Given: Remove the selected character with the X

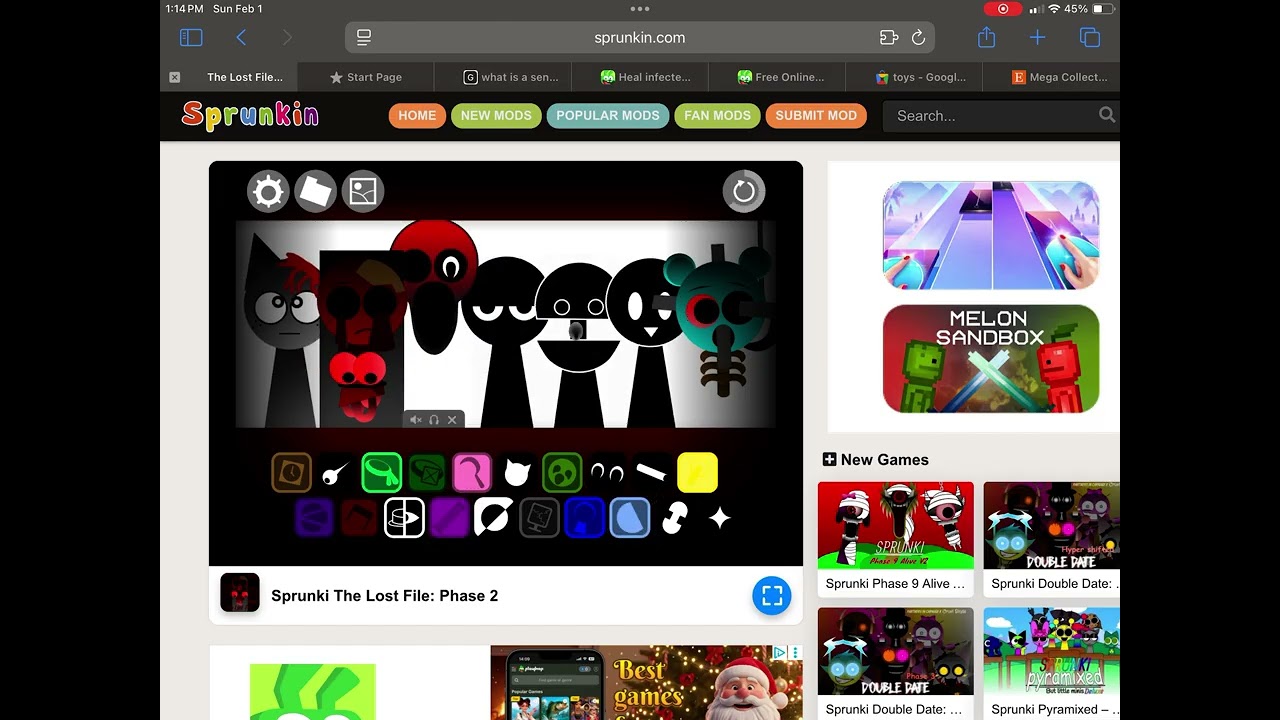Looking at the screenshot, I should [452, 420].
